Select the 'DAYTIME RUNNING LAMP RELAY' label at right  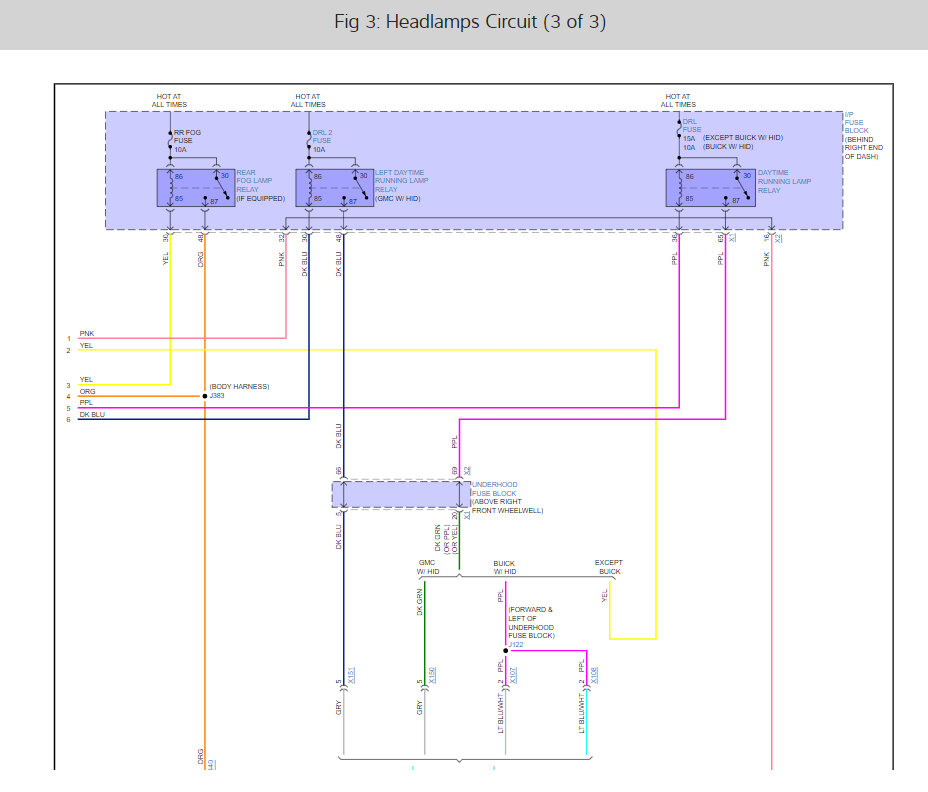785,182
